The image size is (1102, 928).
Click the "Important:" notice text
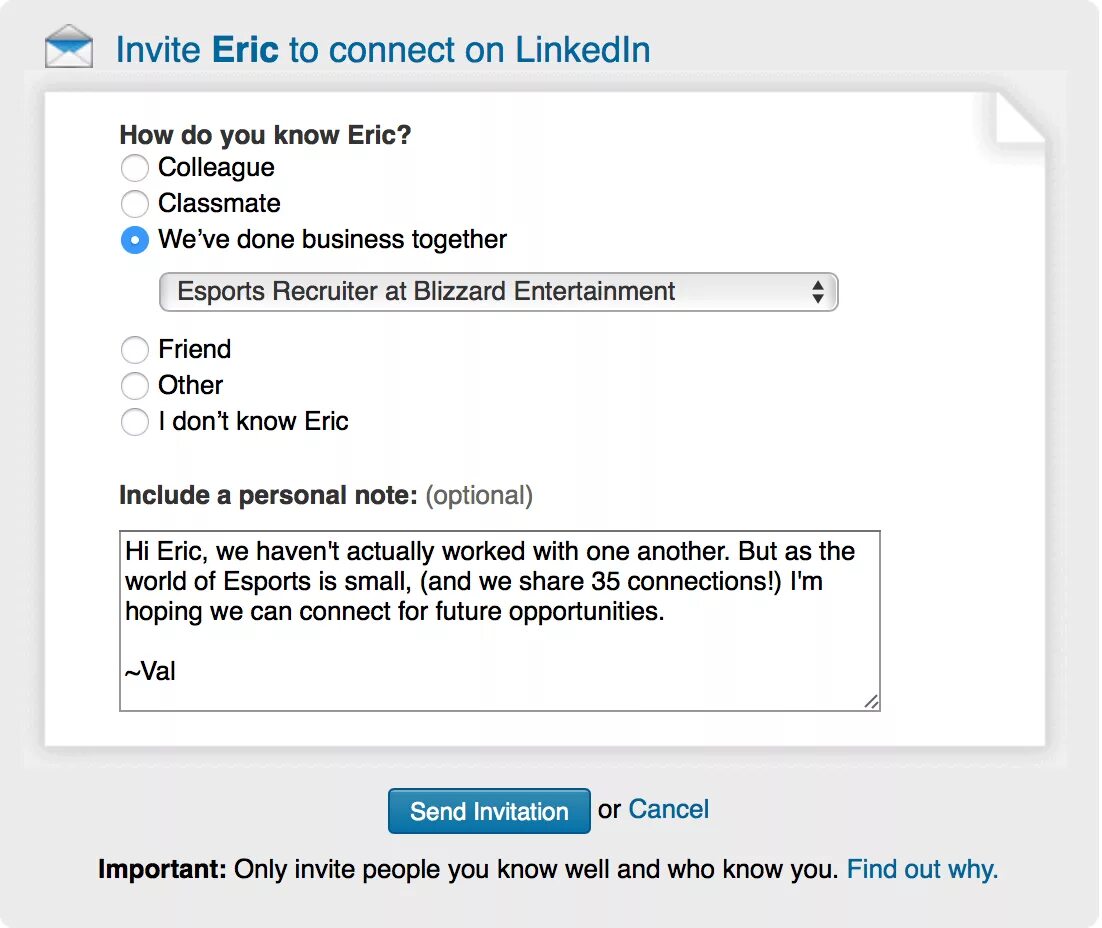tap(163, 869)
